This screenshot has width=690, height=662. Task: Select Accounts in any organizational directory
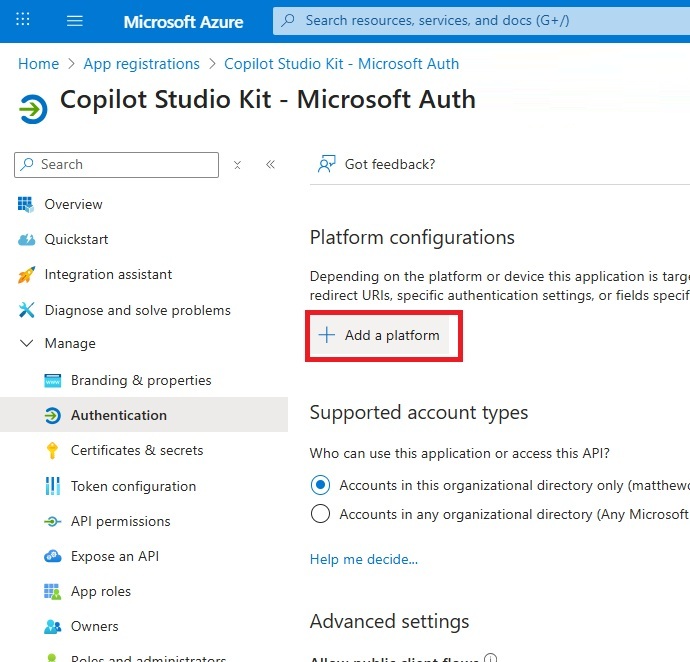pyautogui.click(x=320, y=514)
